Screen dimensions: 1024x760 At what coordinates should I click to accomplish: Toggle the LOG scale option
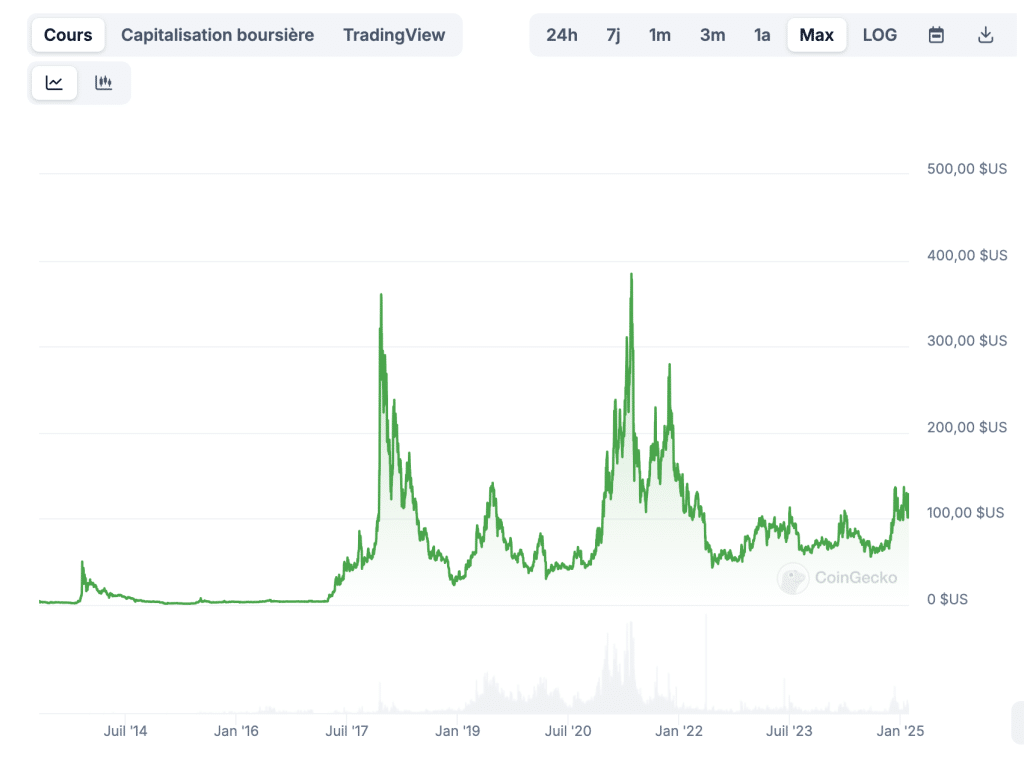[x=879, y=35]
